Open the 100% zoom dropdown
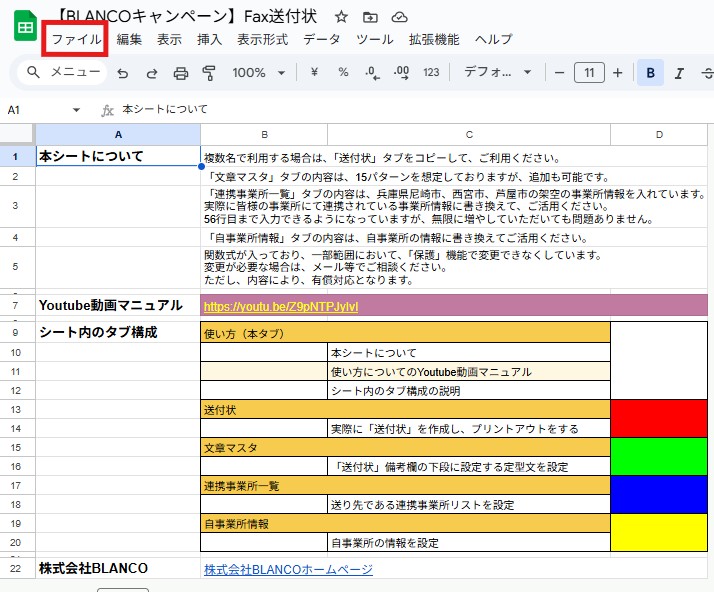 (x=258, y=73)
